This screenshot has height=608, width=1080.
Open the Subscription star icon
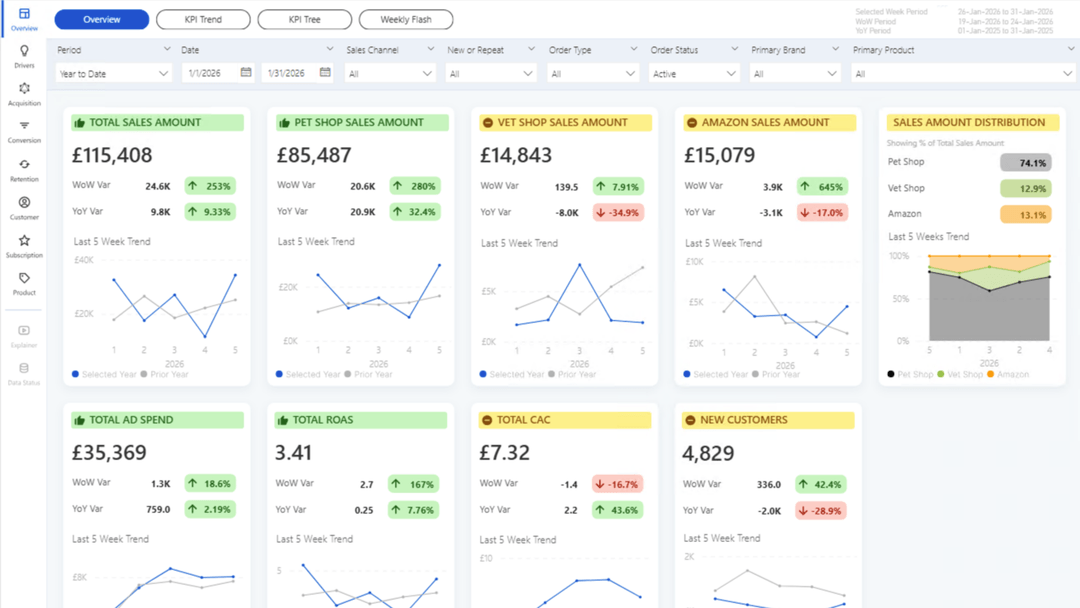pos(24,240)
